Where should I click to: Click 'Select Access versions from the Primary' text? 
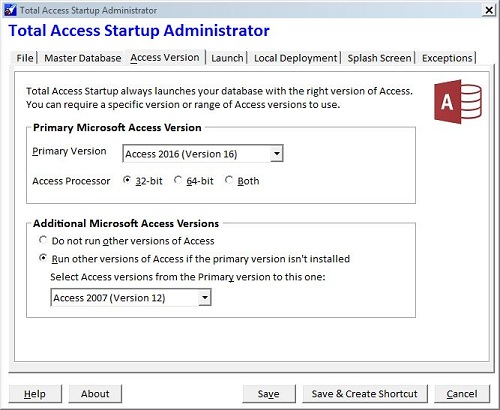click(188, 277)
